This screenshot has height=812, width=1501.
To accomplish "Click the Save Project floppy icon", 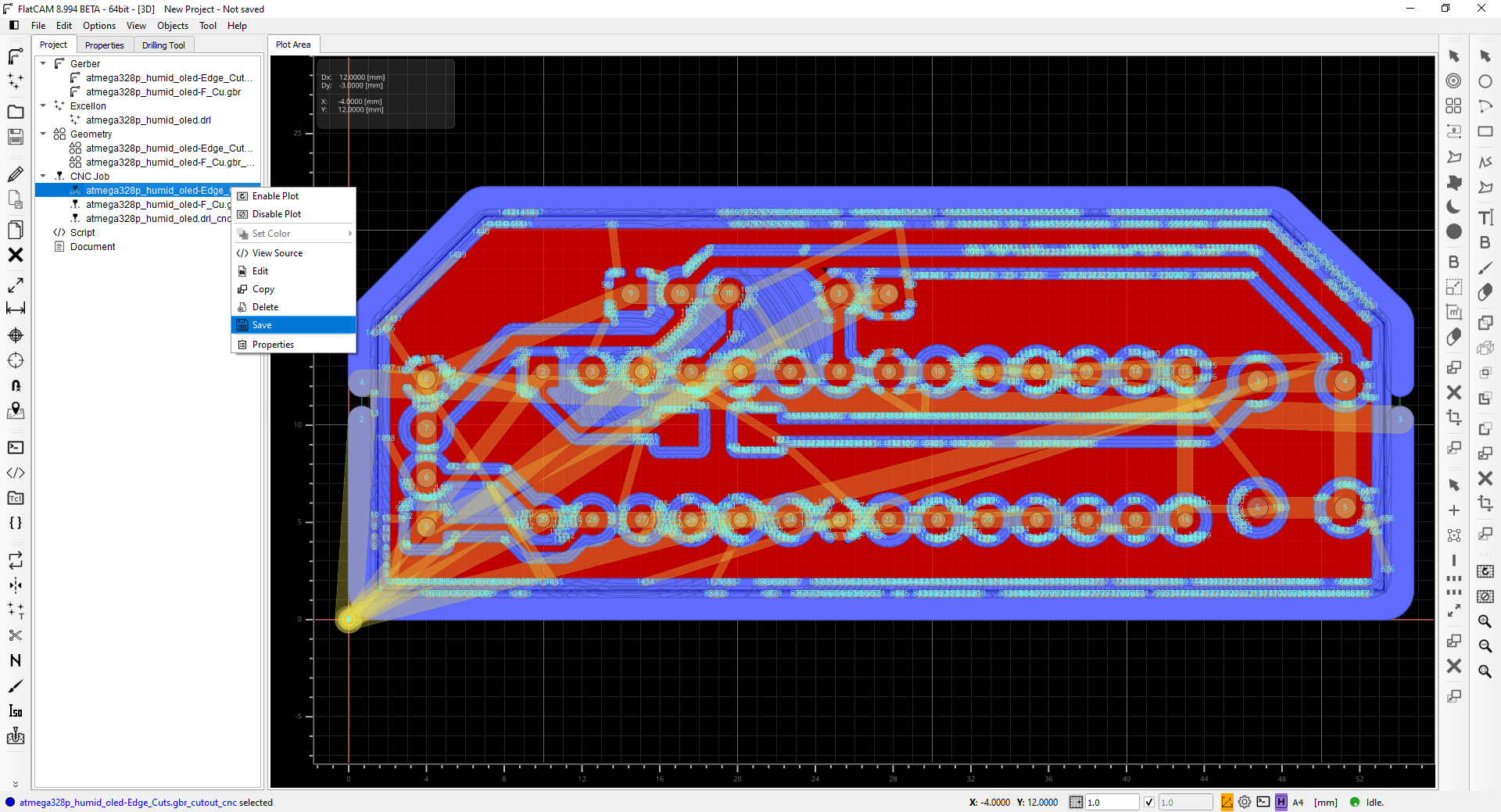I will (16, 137).
